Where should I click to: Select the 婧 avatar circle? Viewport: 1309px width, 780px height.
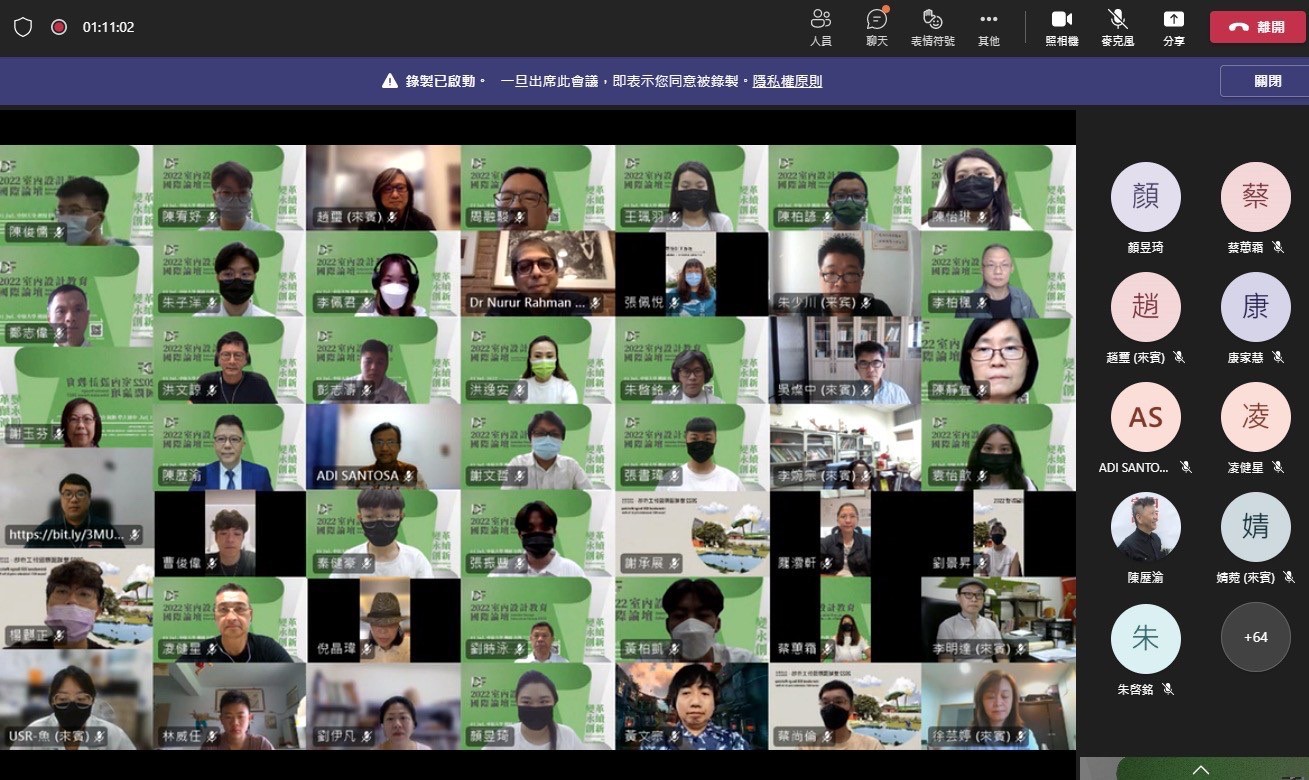click(1256, 527)
